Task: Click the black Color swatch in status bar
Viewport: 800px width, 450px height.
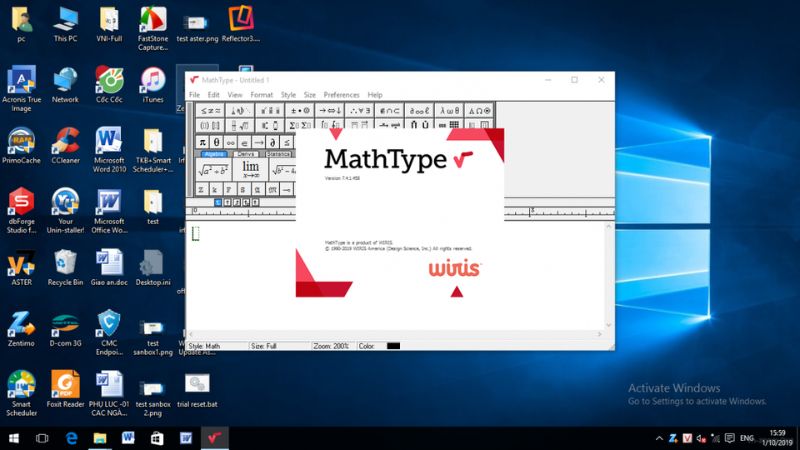Action: (x=393, y=346)
